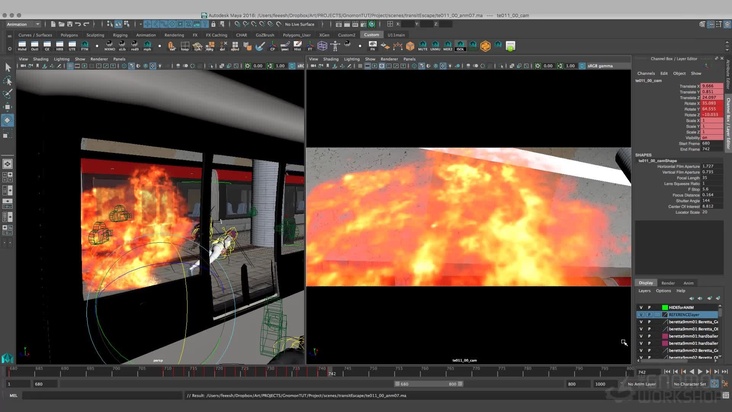Switch to the Rigging shelf tab

click(121, 34)
